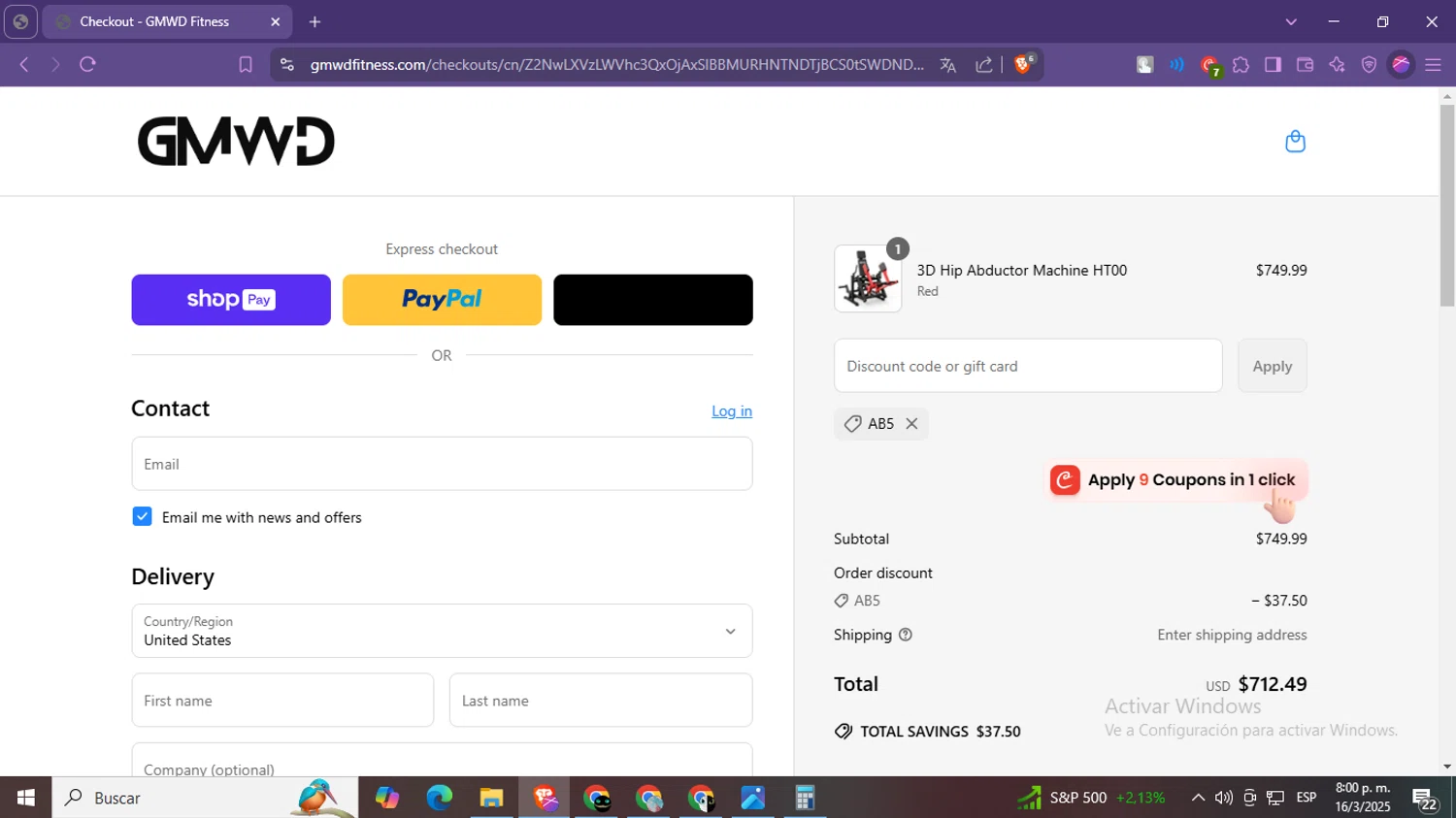Check the Email me with news and offers box
Screen dimensions: 1456x818
[x=142, y=516]
